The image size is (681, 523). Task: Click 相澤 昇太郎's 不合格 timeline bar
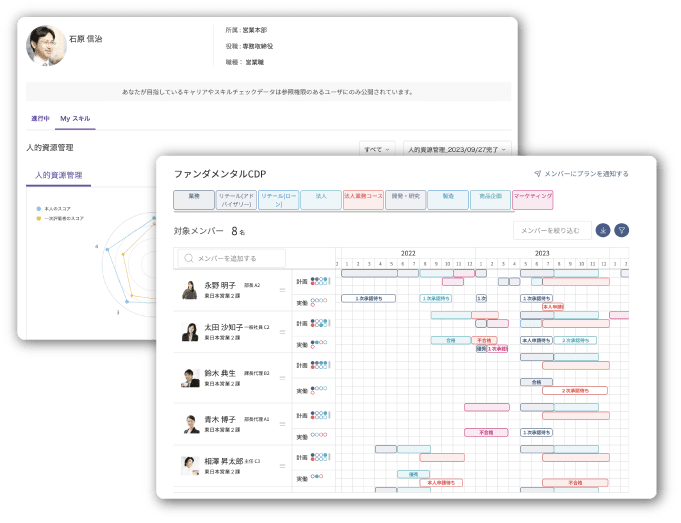coord(575,483)
